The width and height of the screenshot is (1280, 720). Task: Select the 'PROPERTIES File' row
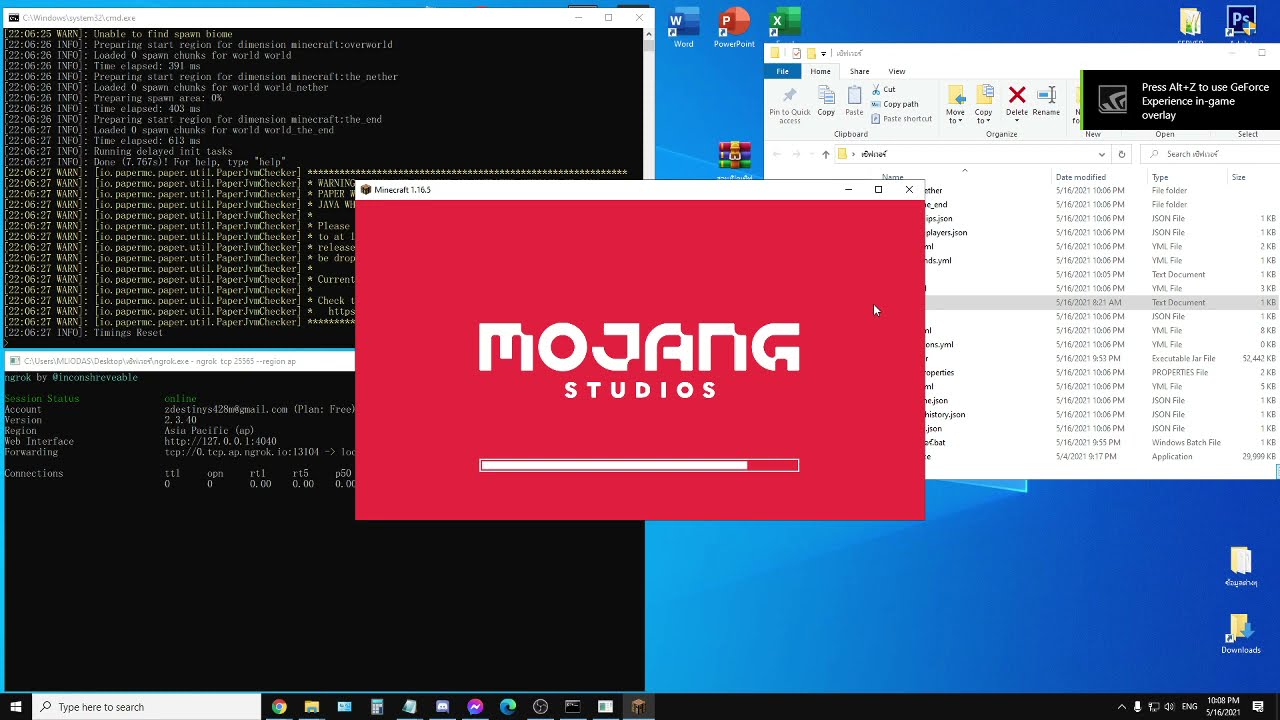(1100, 372)
